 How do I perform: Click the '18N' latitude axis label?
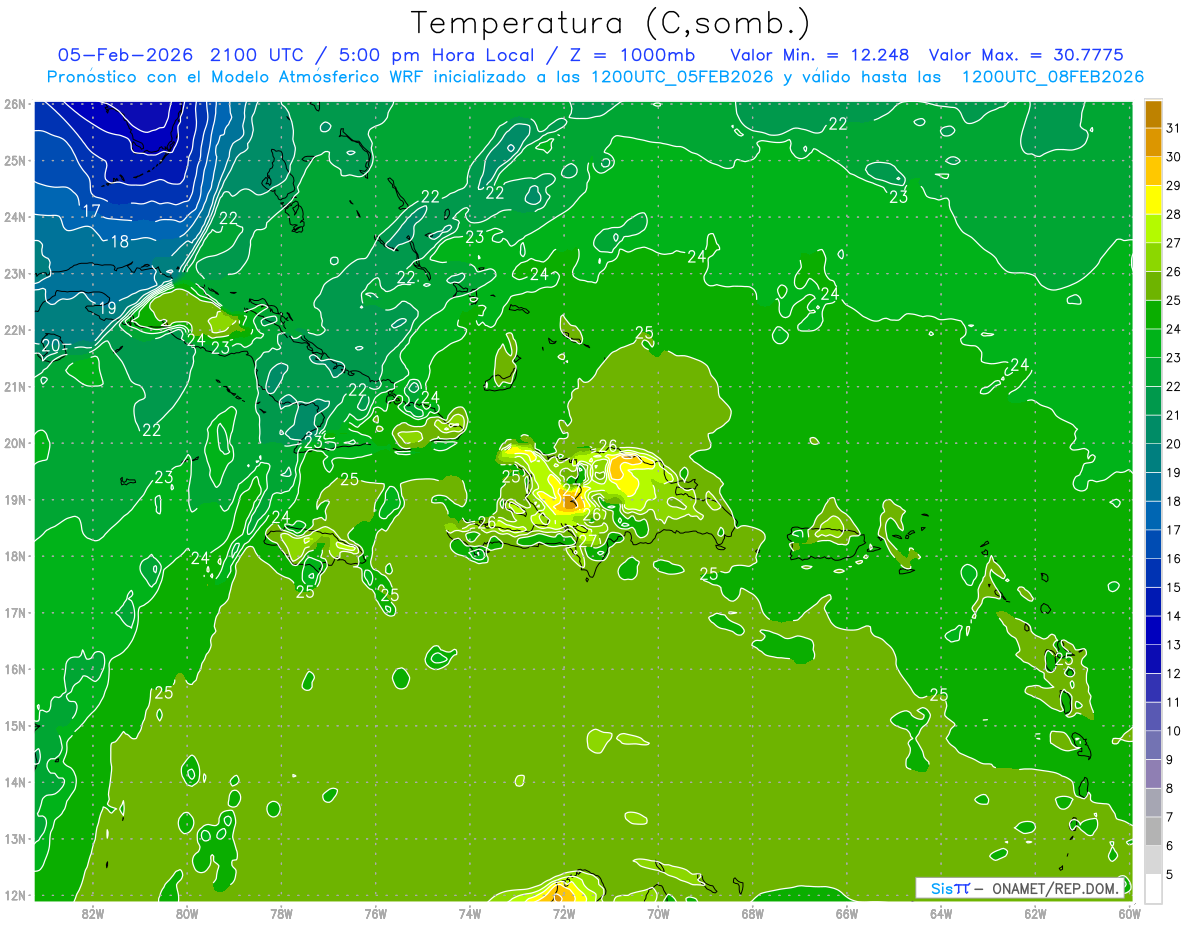(14, 556)
